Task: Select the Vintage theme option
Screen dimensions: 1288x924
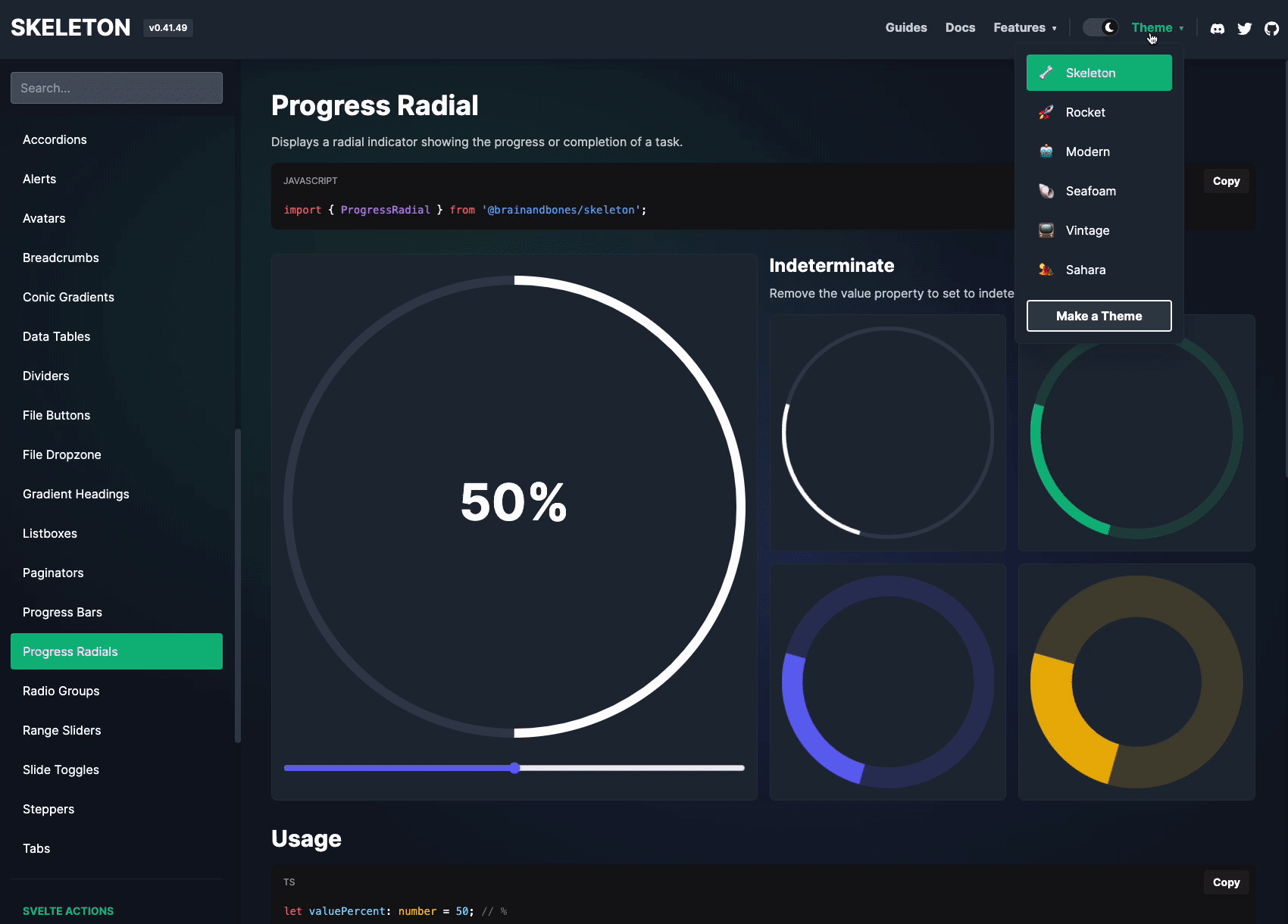Action: 1099,230
